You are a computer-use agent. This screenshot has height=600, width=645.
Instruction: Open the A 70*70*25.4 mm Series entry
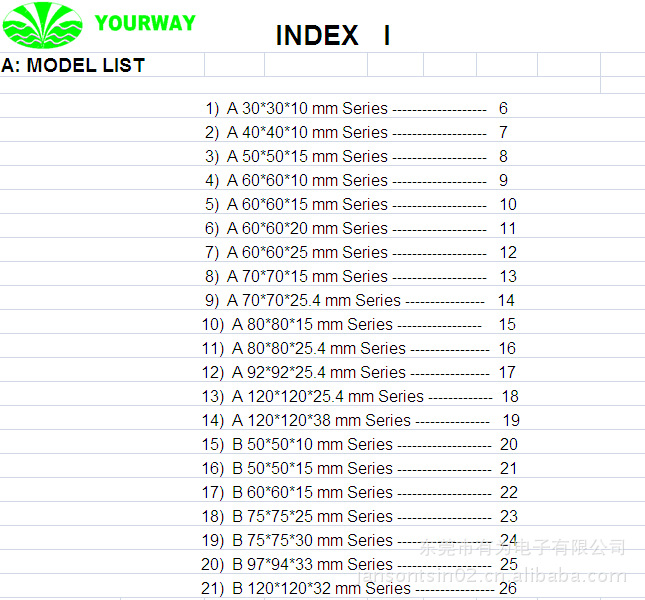(x=313, y=300)
